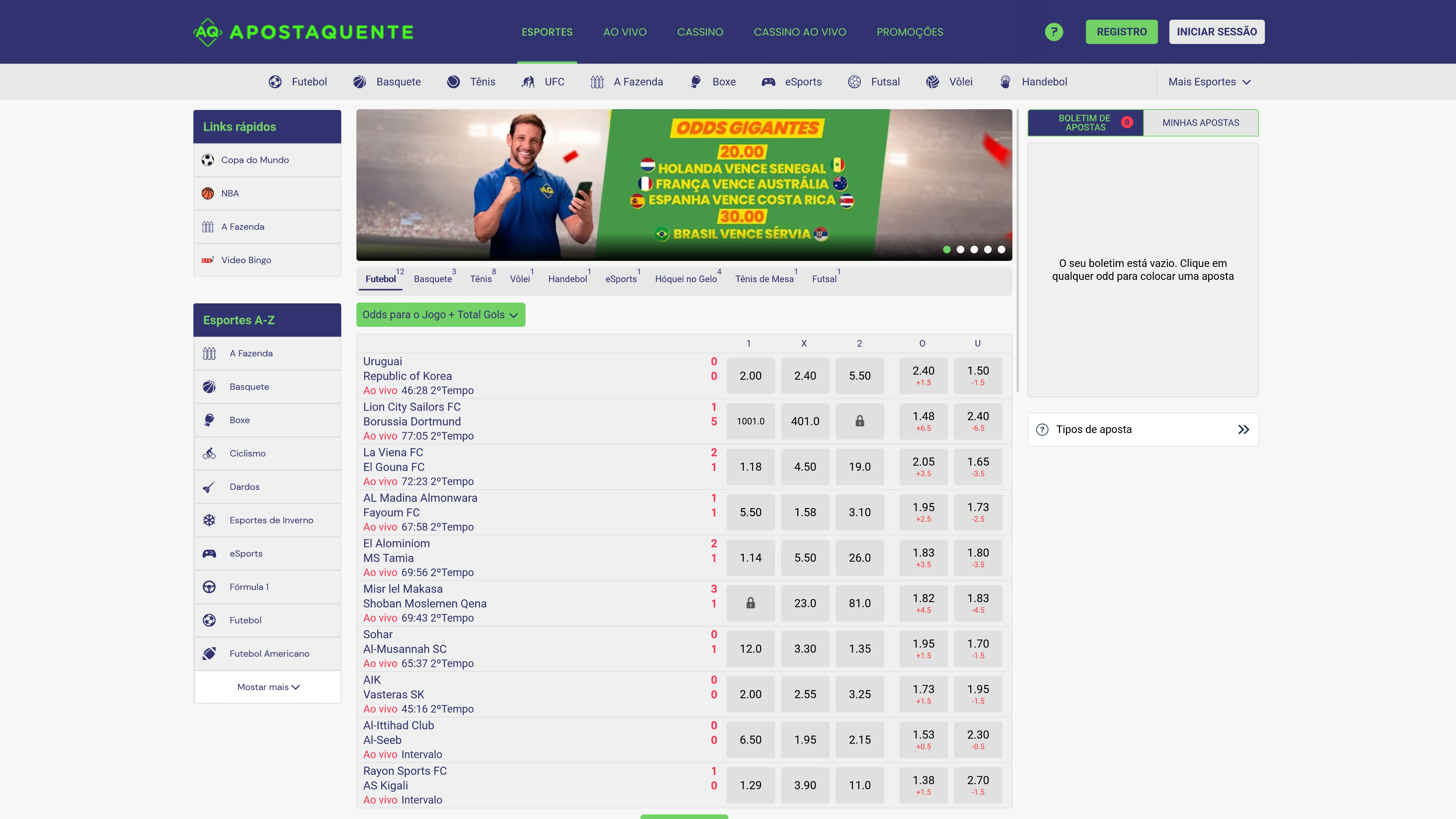The width and height of the screenshot is (1456, 819).
Task: Open the Odds para o Jogo + Total Gols dropdown
Action: coord(440,315)
